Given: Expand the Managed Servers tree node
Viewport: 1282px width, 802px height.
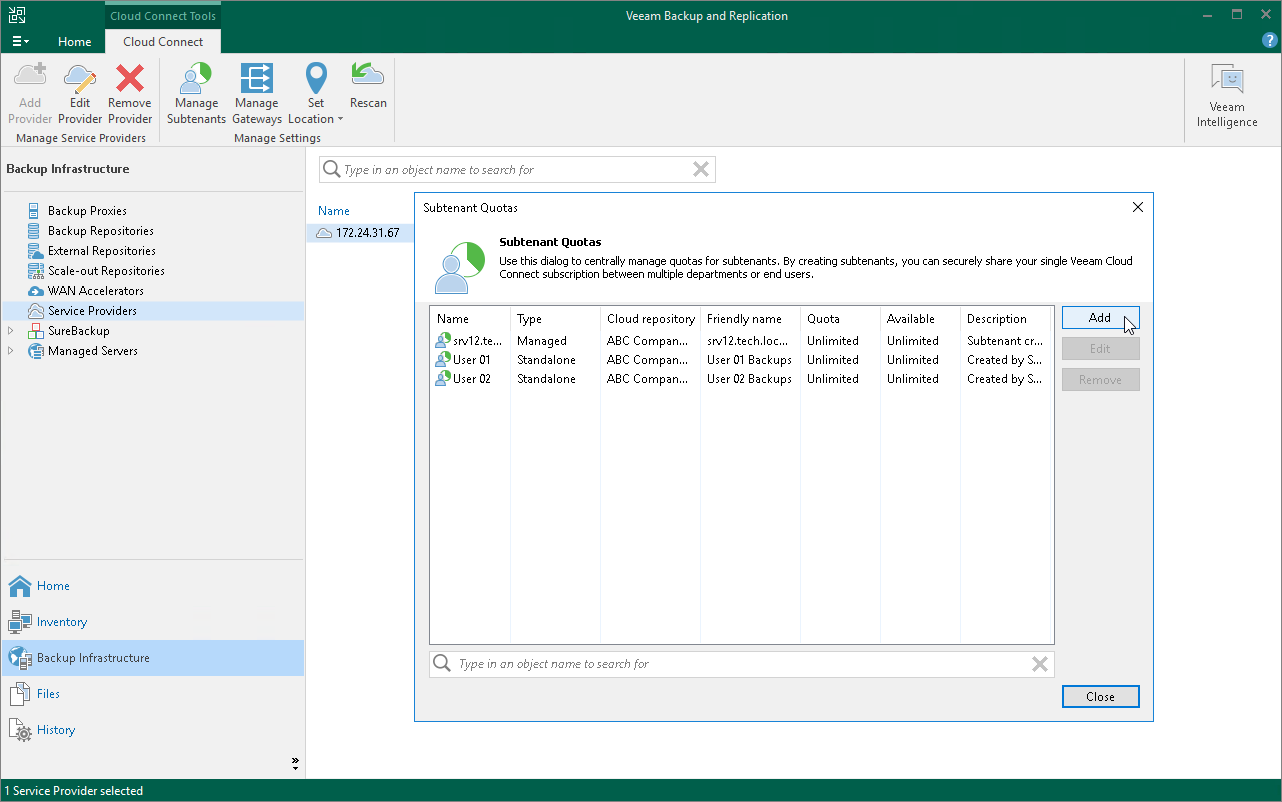Looking at the screenshot, I should pyautogui.click(x=11, y=351).
